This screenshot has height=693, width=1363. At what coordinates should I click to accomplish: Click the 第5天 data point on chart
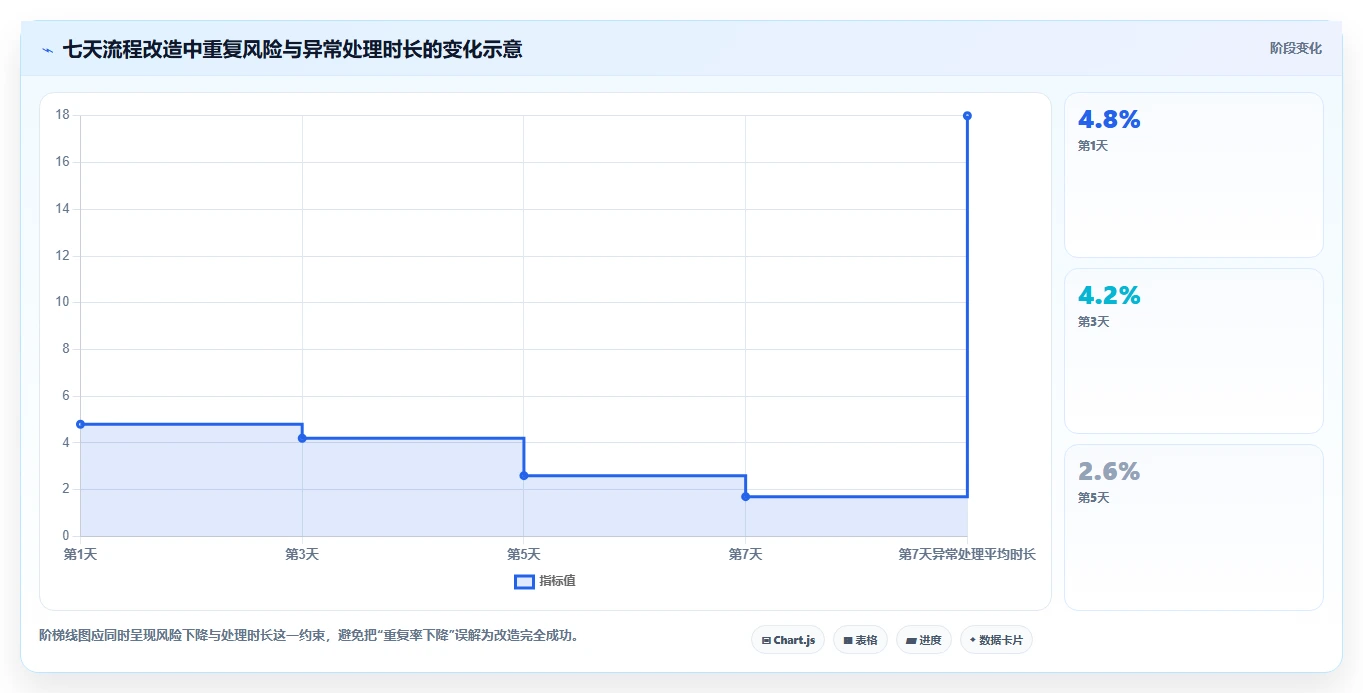tap(524, 475)
